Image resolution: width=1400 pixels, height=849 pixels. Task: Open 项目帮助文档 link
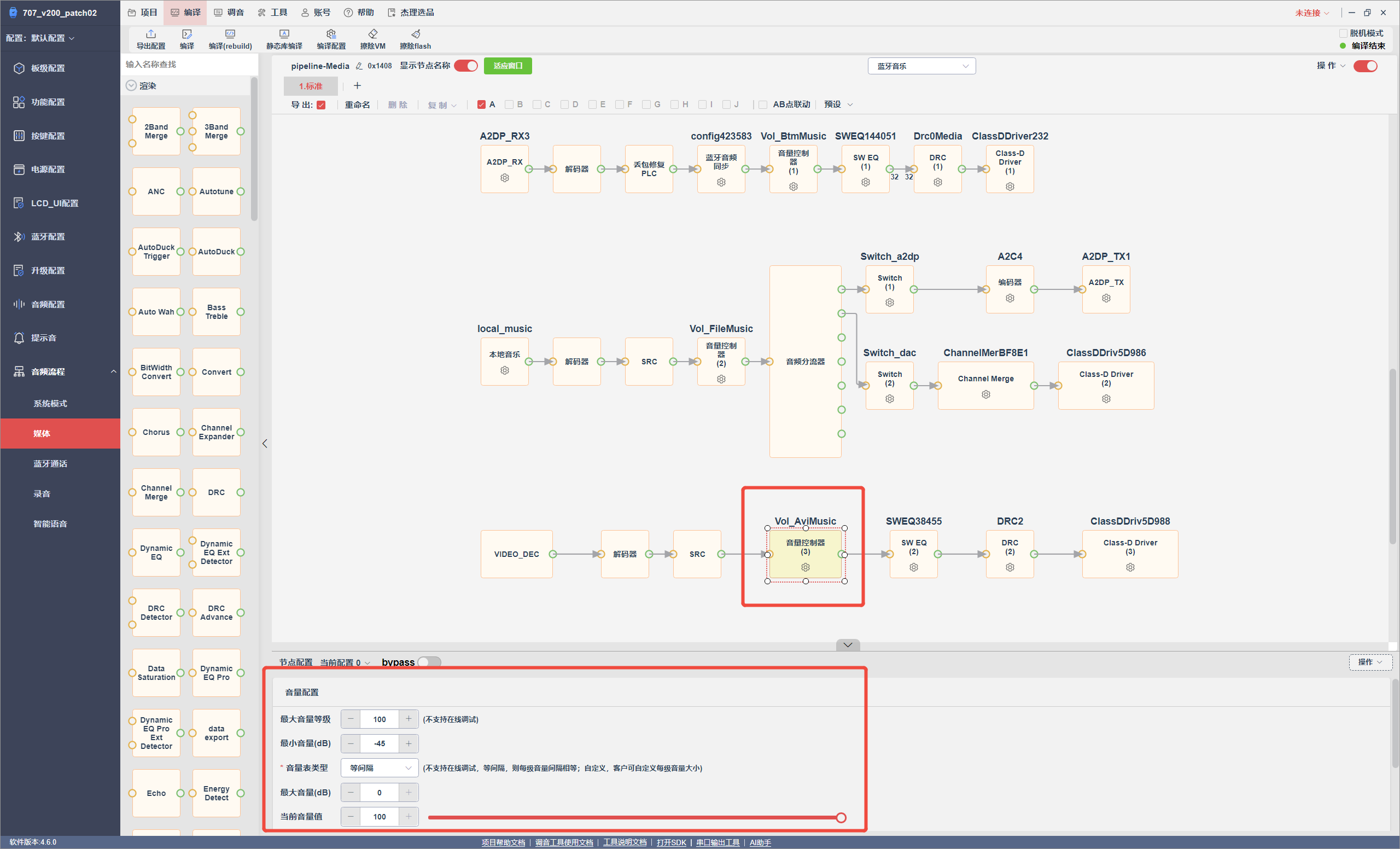pos(504,842)
